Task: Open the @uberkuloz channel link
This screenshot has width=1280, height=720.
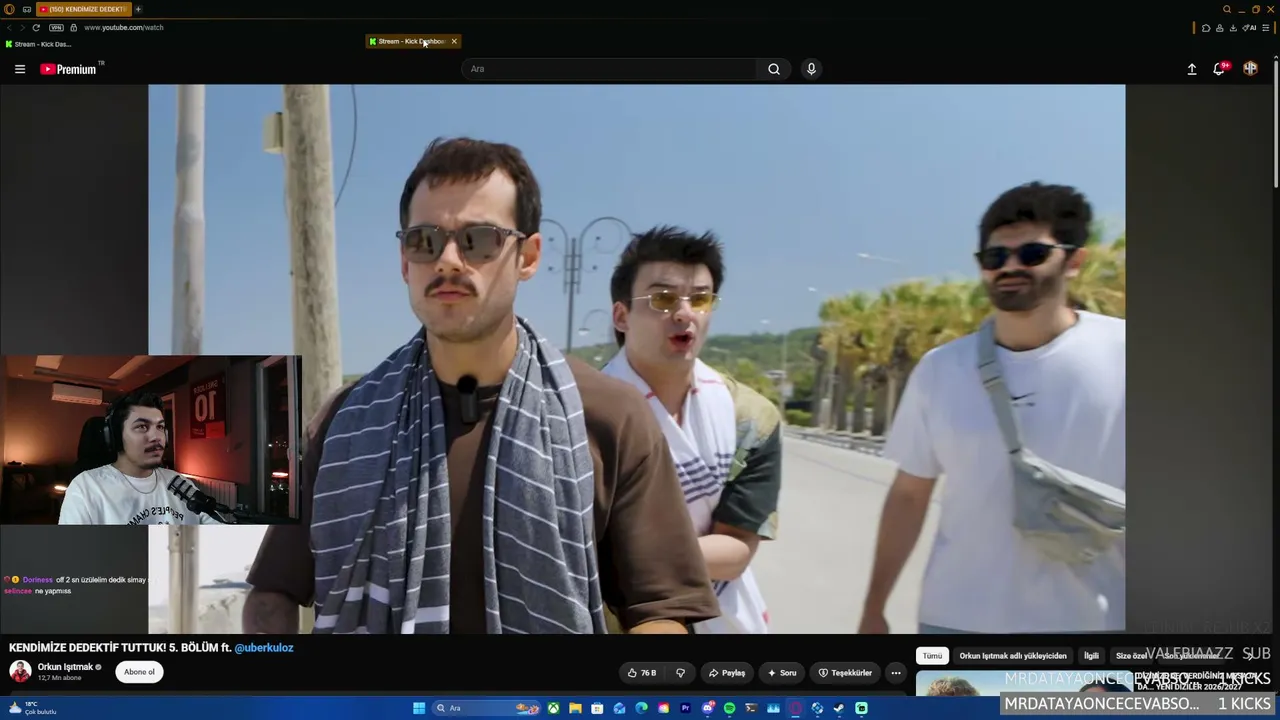Action: pos(264,648)
